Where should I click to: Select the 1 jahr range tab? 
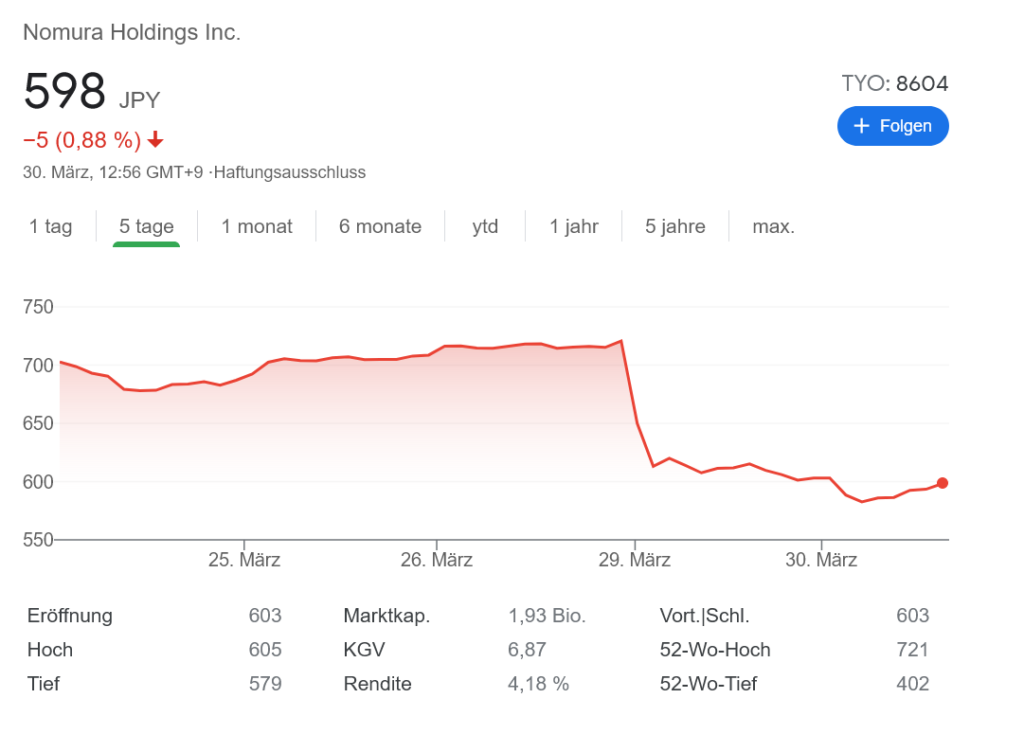[x=574, y=227]
